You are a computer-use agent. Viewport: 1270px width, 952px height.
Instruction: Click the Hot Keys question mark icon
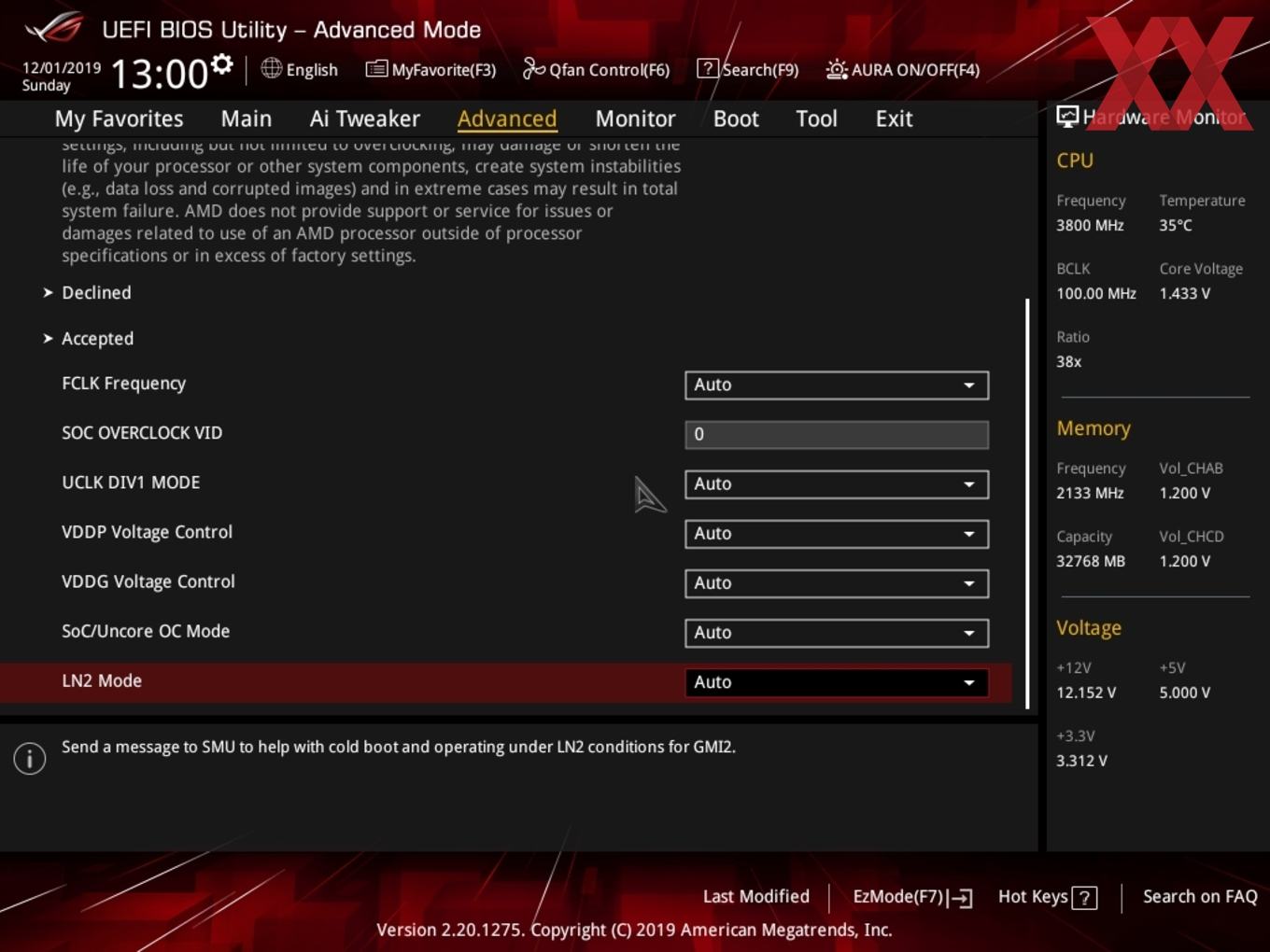[x=1084, y=898]
